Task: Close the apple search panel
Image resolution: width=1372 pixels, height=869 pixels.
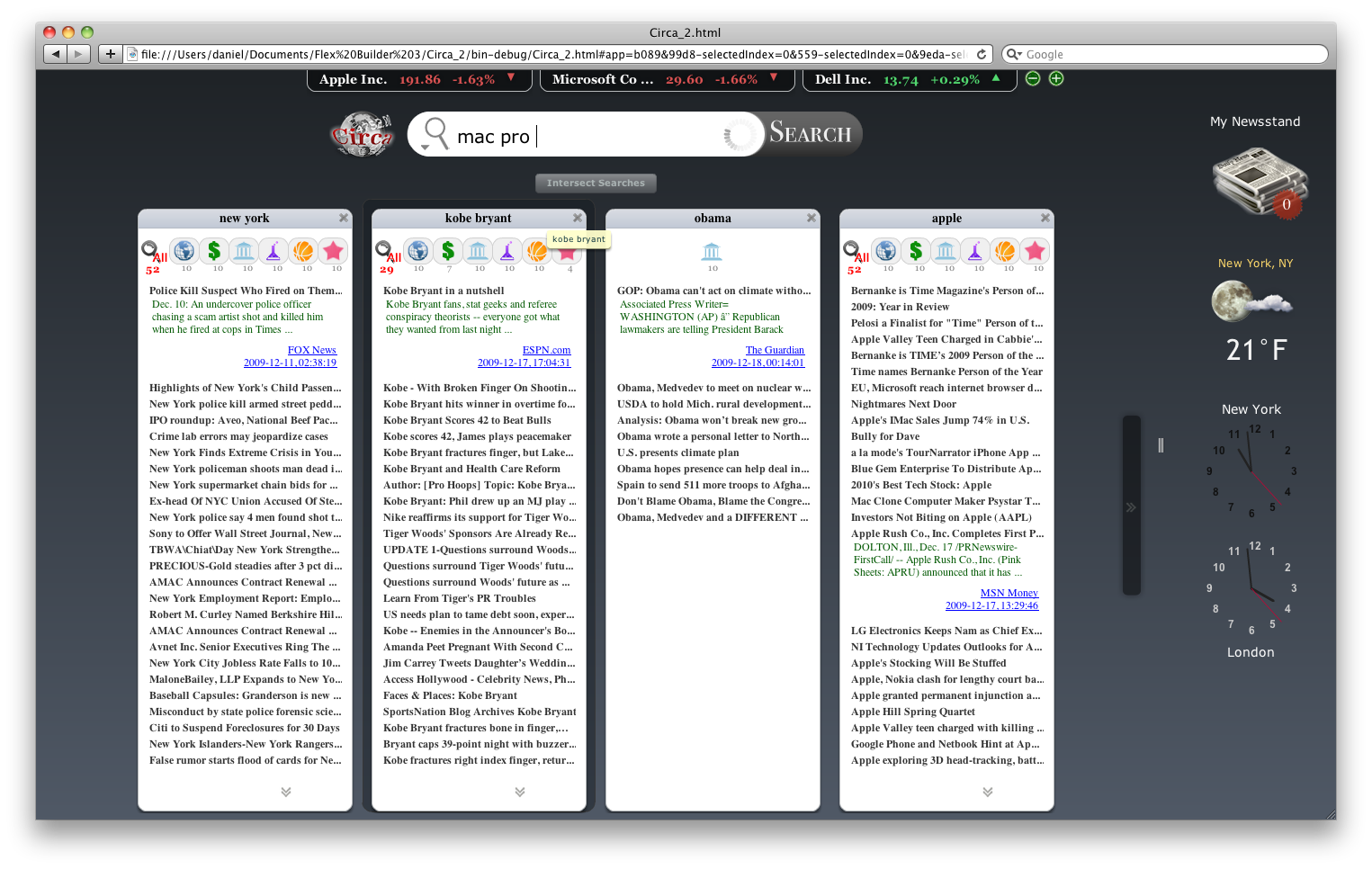Action: tap(1045, 218)
